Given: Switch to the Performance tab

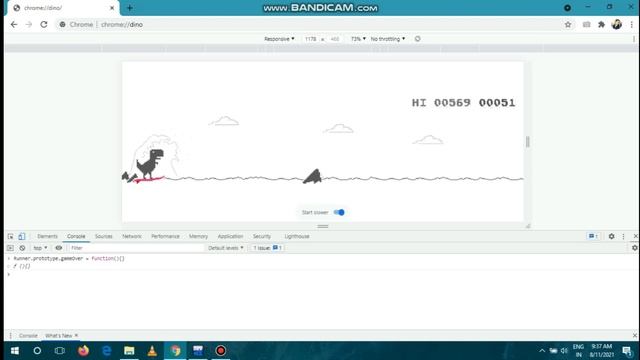Looking at the screenshot, I should pos(165,236).
